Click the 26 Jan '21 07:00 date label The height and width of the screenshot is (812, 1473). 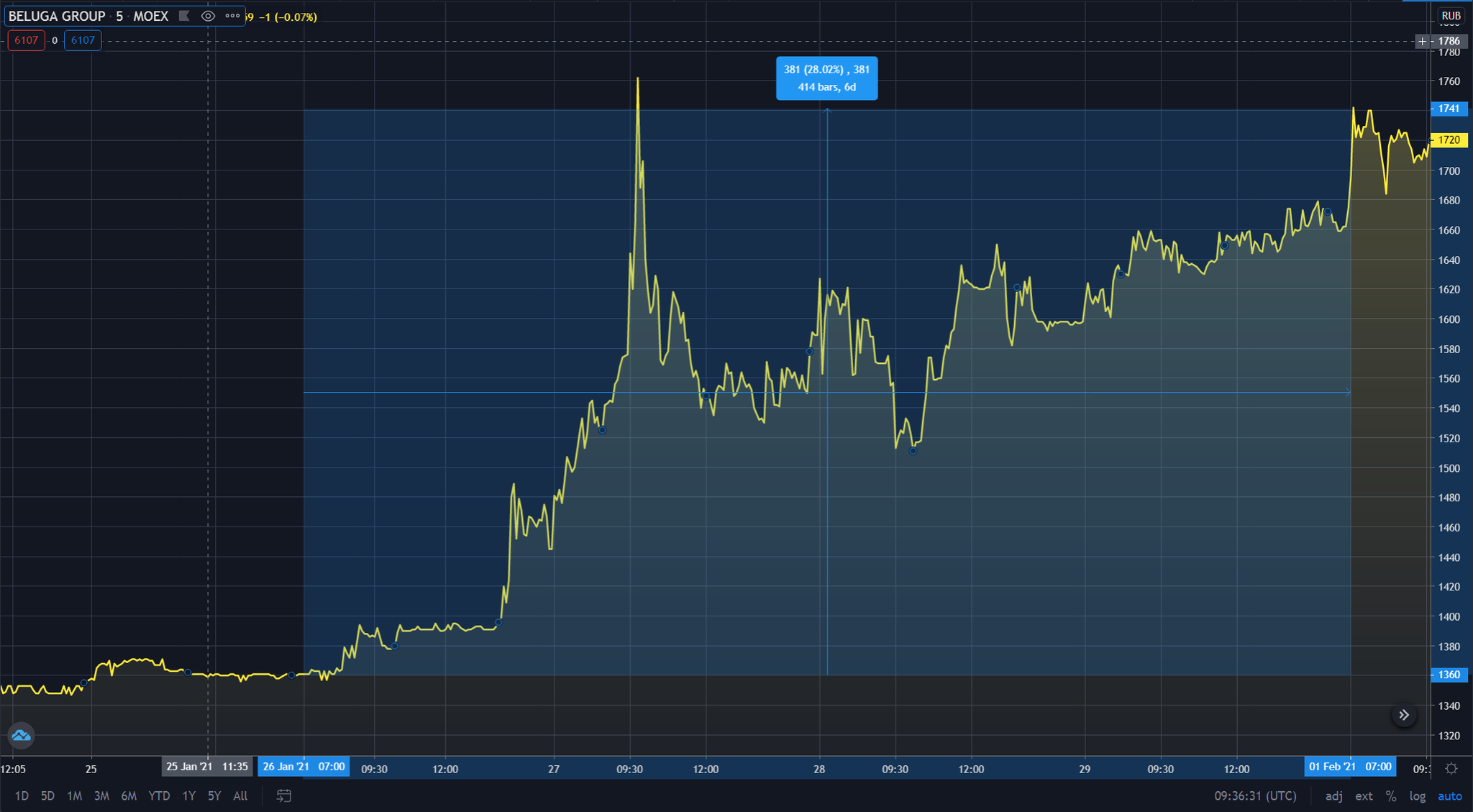tap(304, 767)
